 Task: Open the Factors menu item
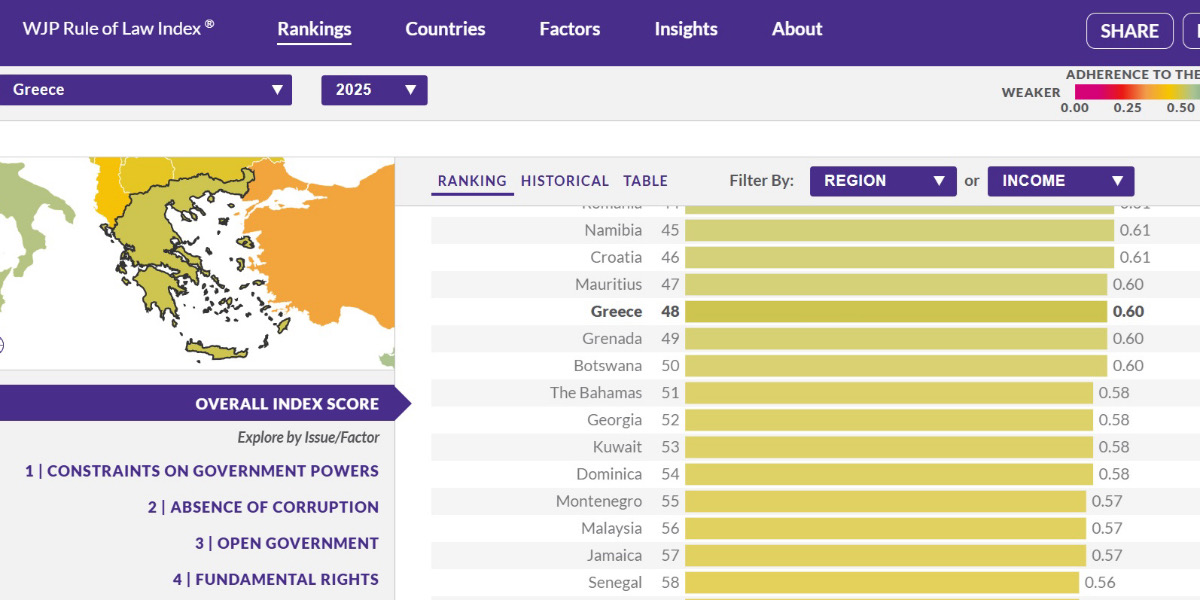[569, 29]
